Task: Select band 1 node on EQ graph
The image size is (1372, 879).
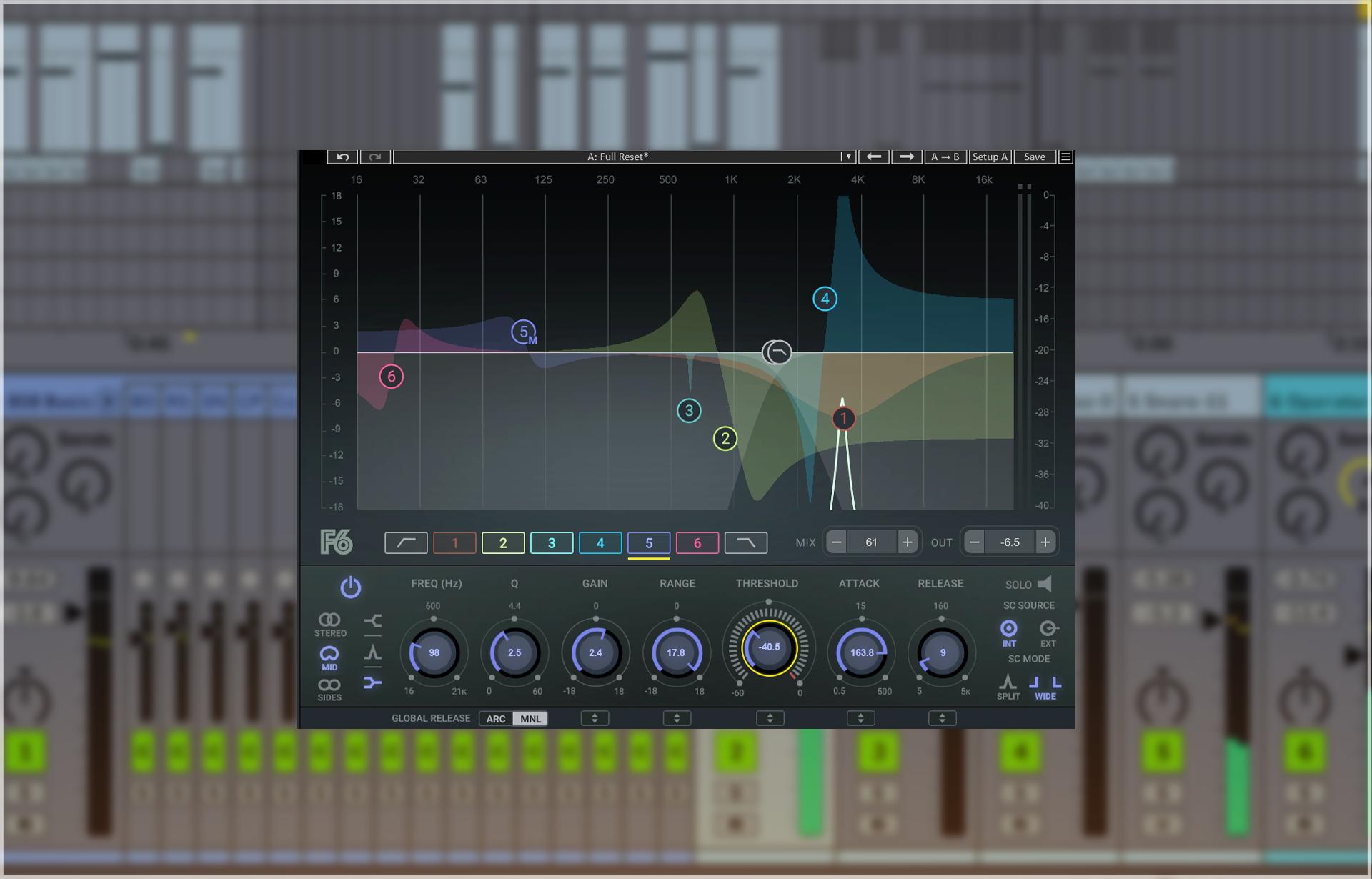Action: [843, 419]
